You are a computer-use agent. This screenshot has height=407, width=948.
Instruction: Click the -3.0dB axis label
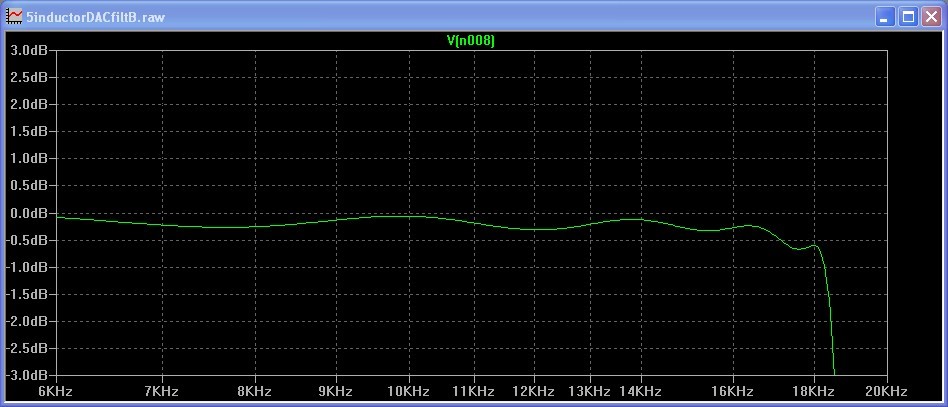pyautogui.click(x=27, y=375)
